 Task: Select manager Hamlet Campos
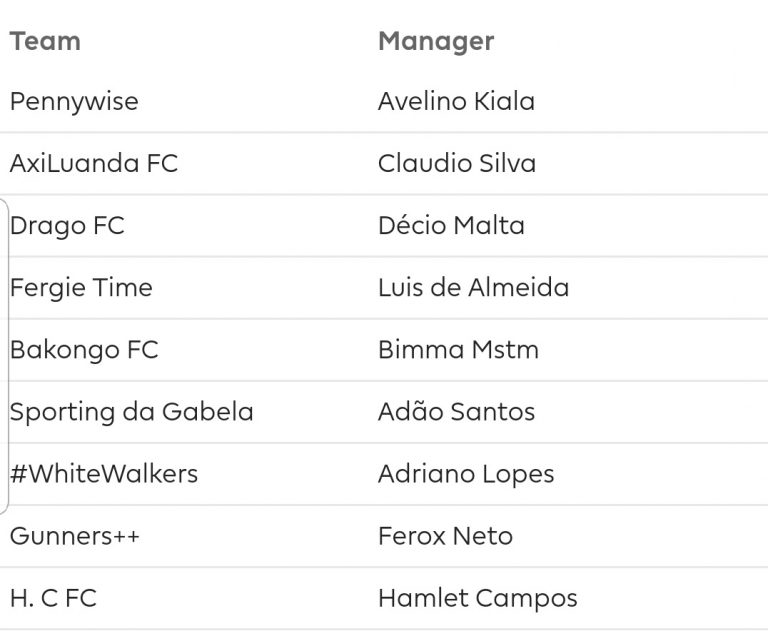click(x=478, y=599)
